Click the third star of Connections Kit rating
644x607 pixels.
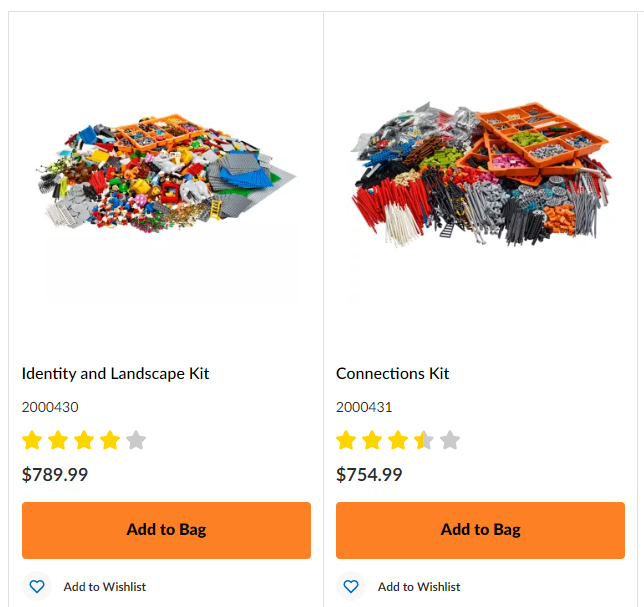(x=398, y=440)
